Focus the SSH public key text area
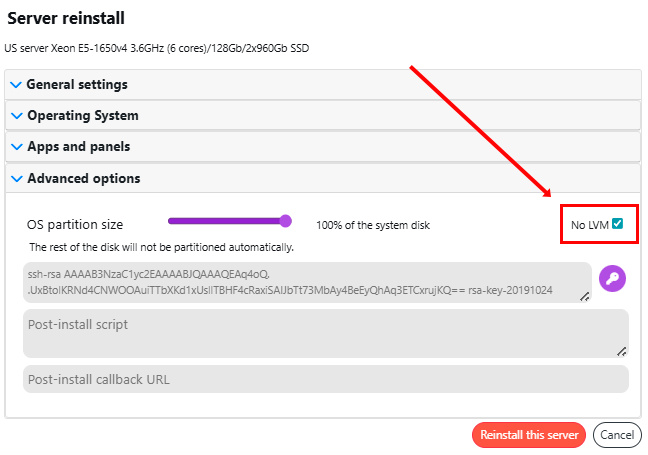 [x=300, y=281]
